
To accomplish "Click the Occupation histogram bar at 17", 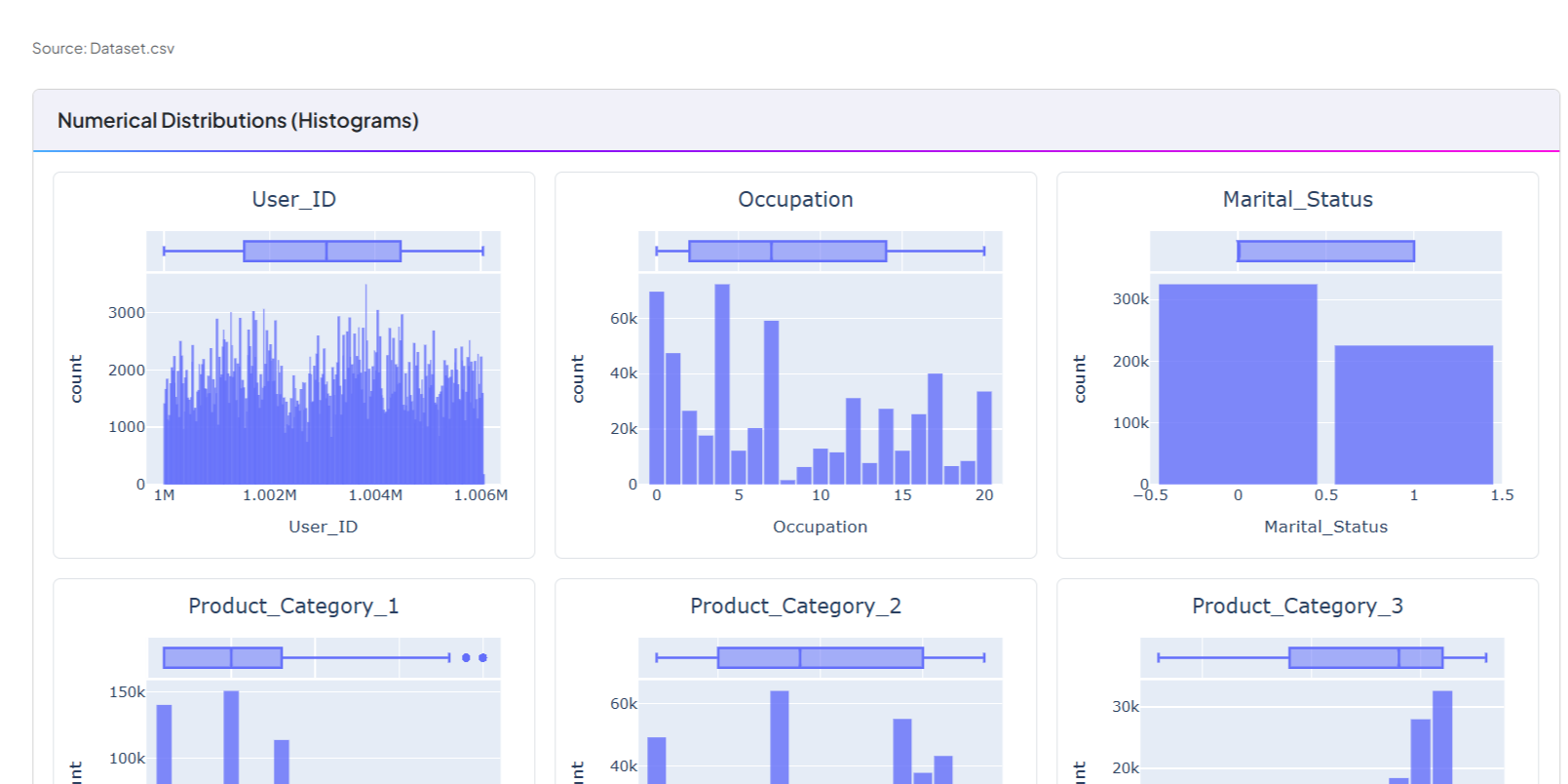I will tap(936, 429).
